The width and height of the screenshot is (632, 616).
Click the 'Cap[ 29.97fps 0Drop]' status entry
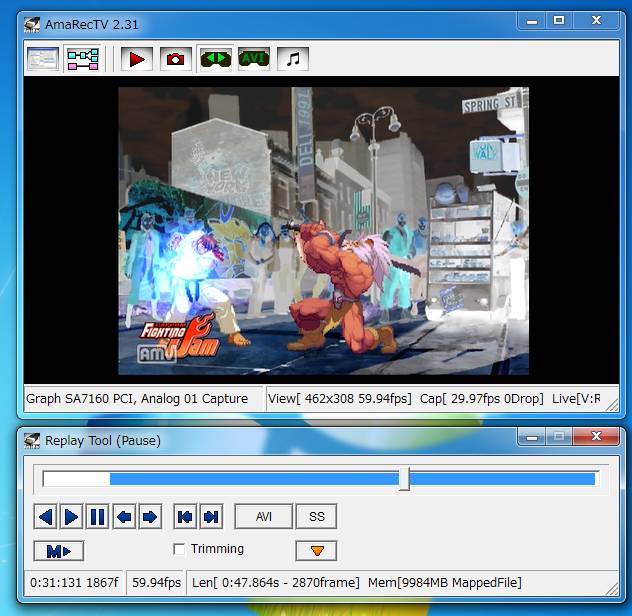pos(482,398)
